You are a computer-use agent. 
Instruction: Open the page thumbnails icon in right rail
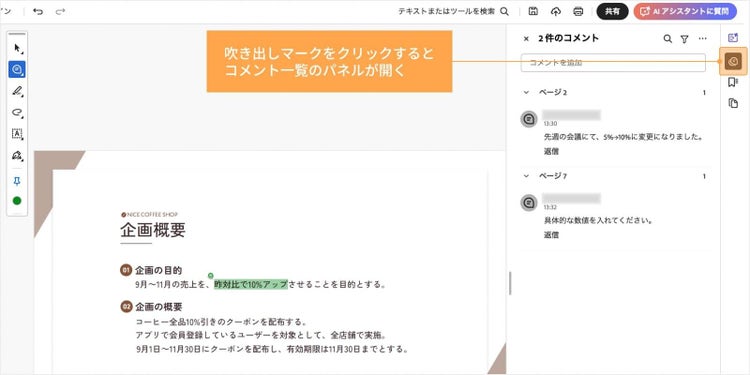pyautogui.click(x=733, y=103)
